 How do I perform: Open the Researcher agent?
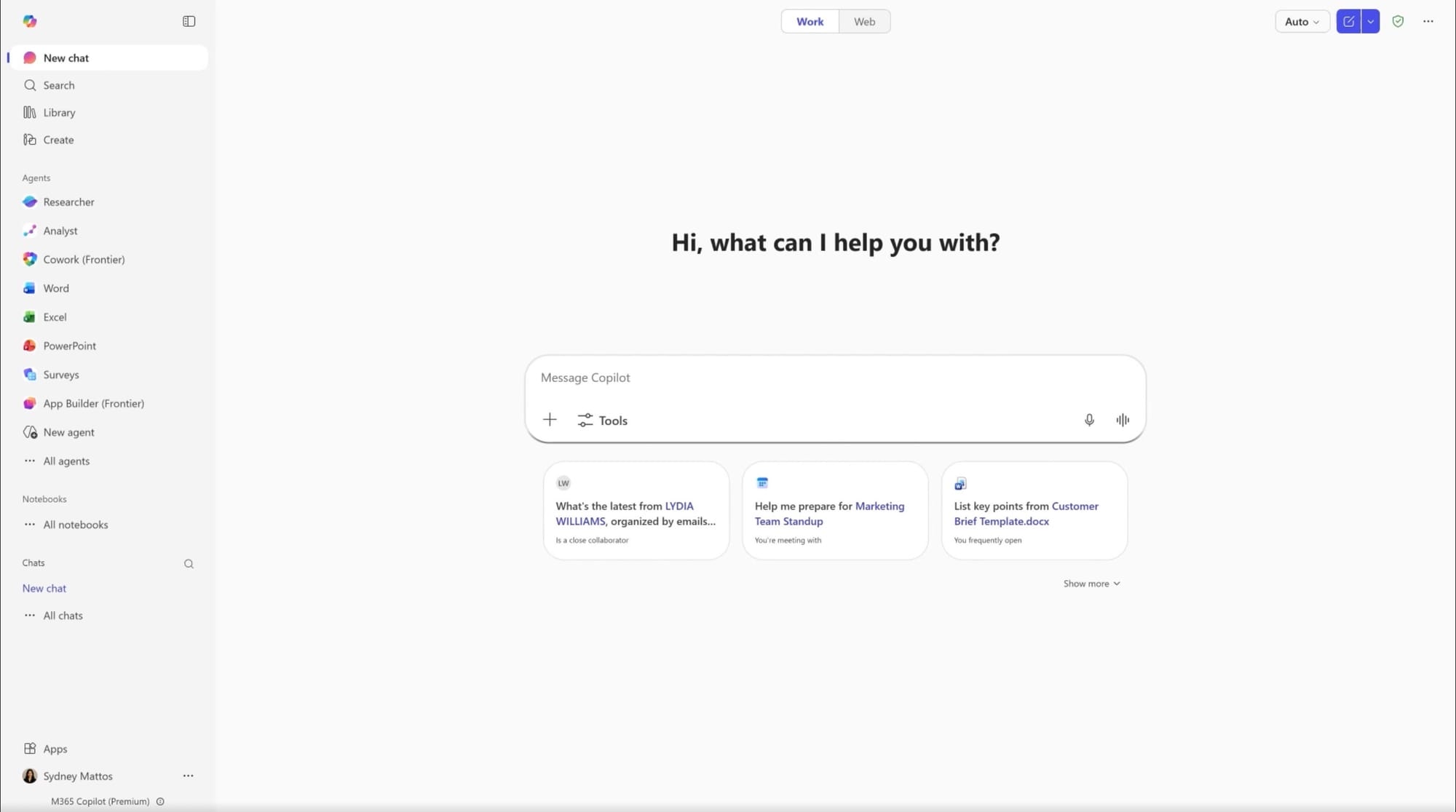(x=68, y=202)
